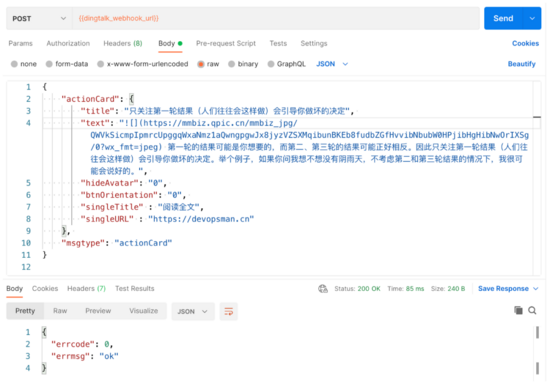Click Save Response

(503, 289)
